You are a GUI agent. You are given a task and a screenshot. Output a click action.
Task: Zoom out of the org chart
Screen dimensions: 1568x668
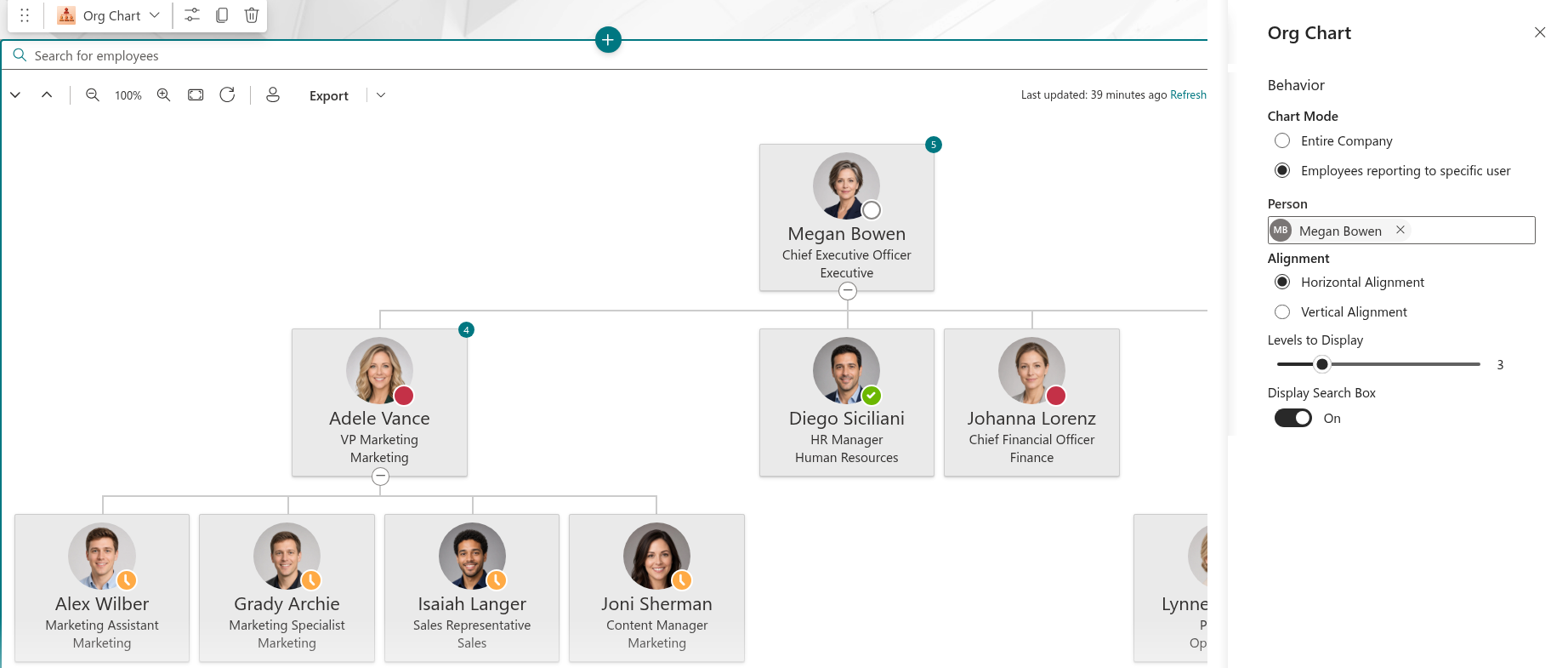click(93, 95)
